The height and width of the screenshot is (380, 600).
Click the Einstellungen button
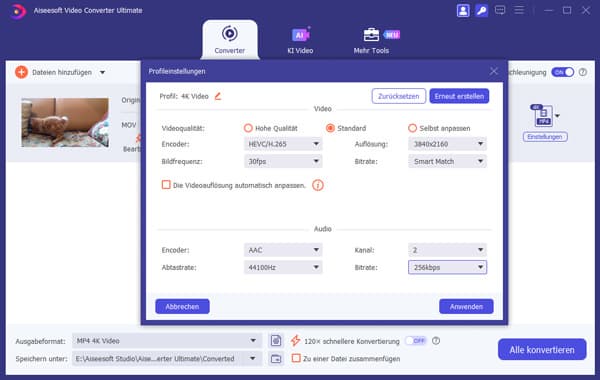coord(545,137)
